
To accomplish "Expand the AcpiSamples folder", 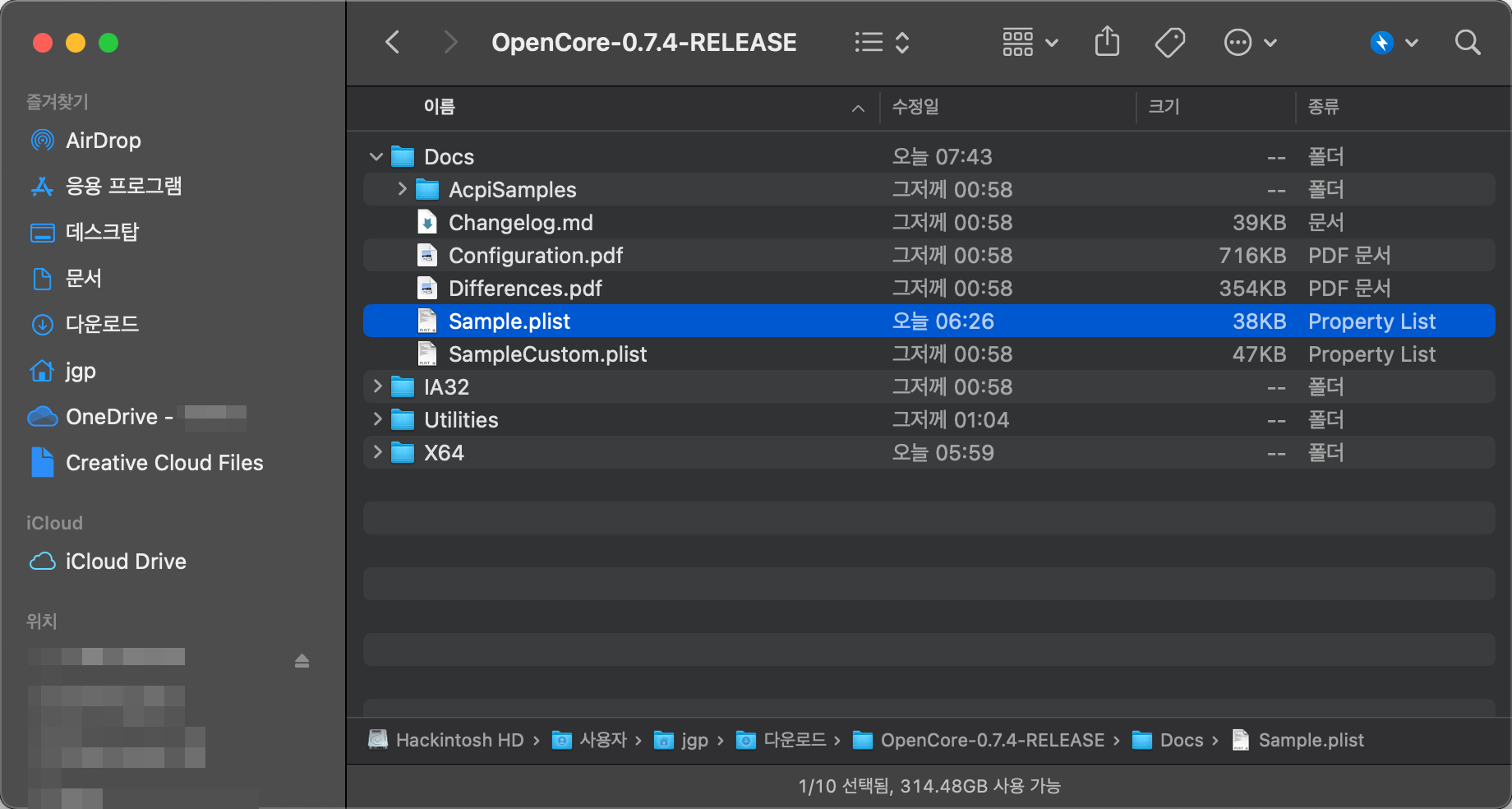I will click(x=401, y=189).
